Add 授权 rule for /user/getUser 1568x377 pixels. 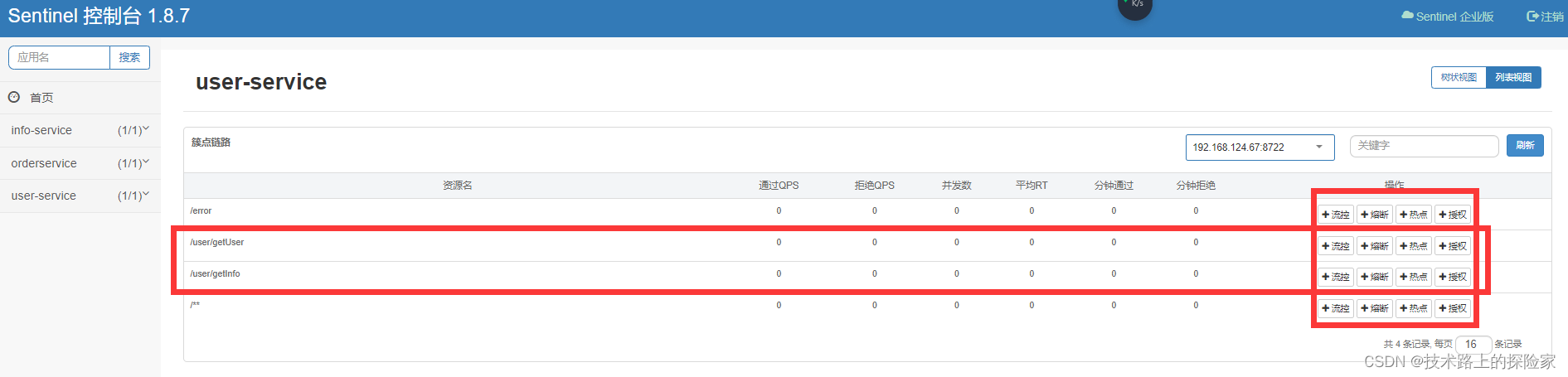(1453, 246)
